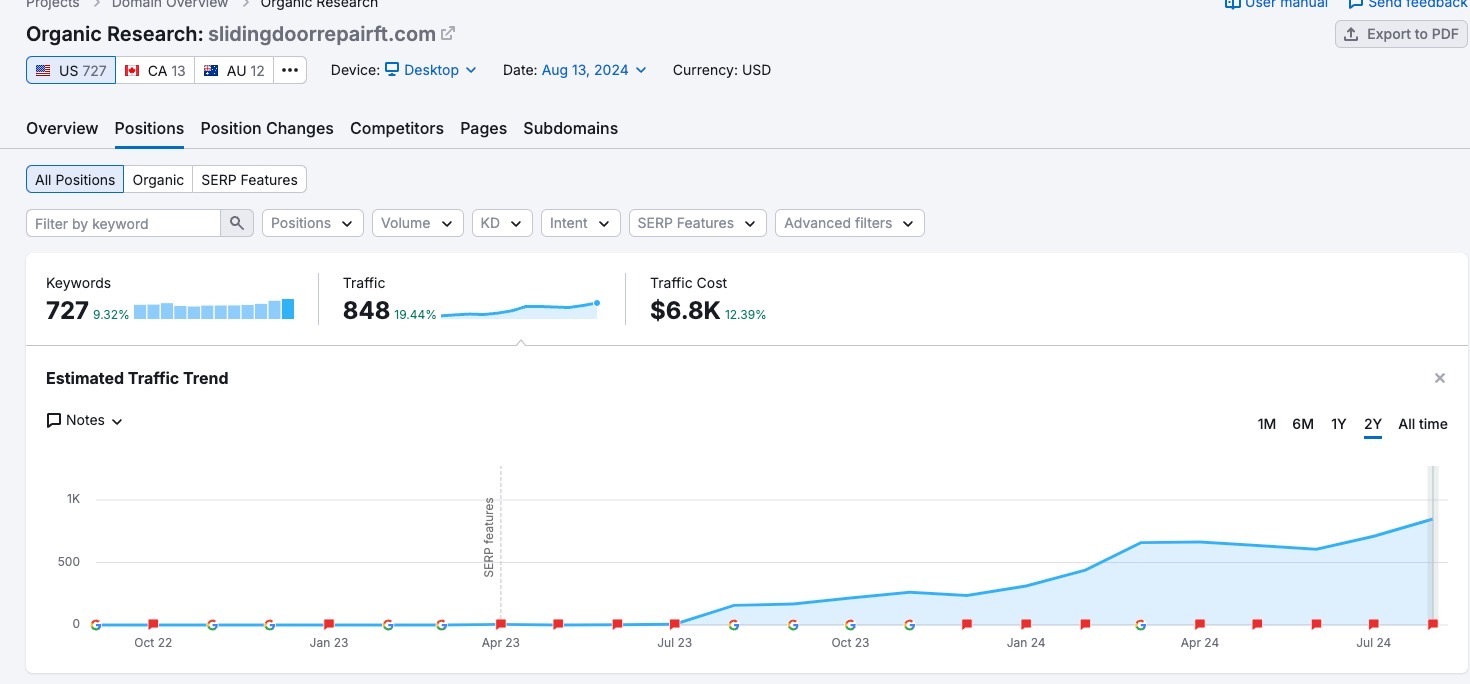Viewport: 1470px width, 684px height.
Task: Expand the Advanced filters dropdown
Action: [x=849, y=222]
